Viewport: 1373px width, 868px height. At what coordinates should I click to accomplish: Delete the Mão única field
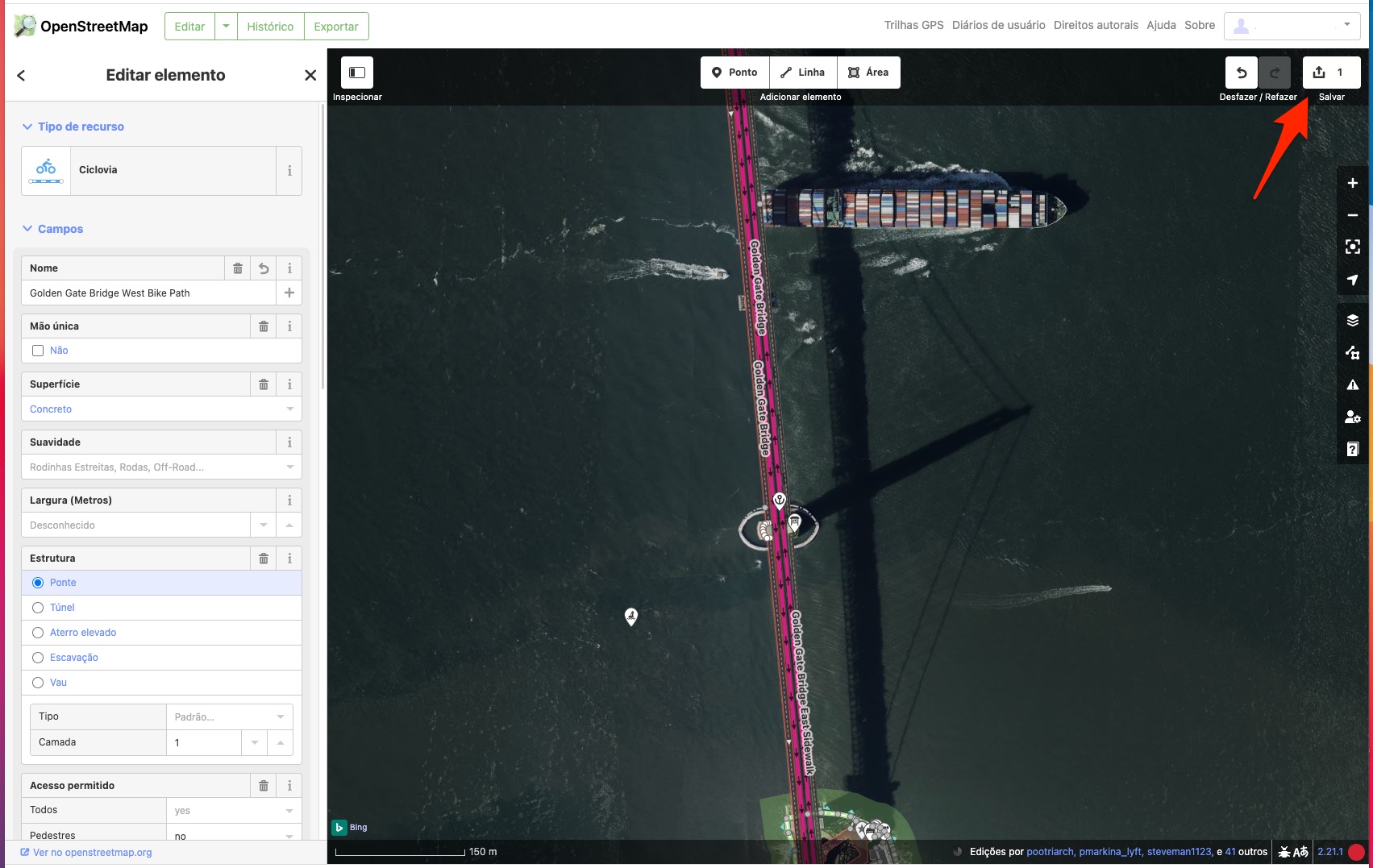[264, 326]
